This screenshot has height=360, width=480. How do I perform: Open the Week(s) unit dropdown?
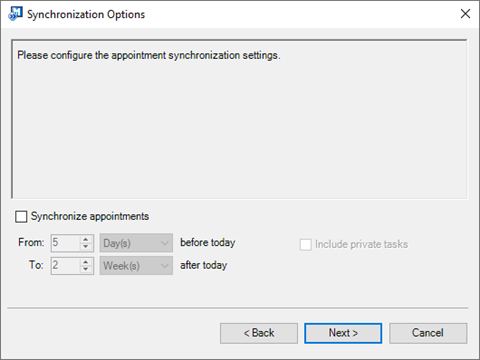pos(136,266)
